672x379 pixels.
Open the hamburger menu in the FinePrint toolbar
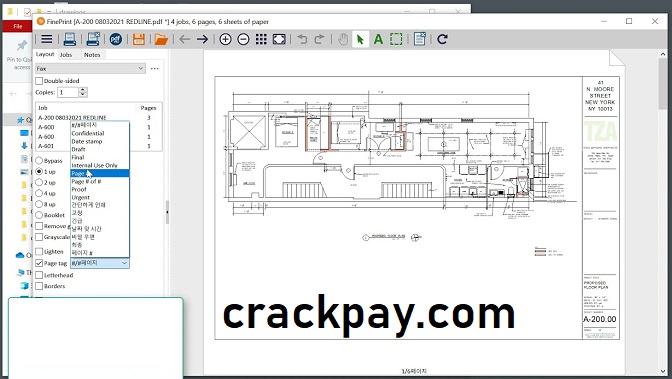47,39
